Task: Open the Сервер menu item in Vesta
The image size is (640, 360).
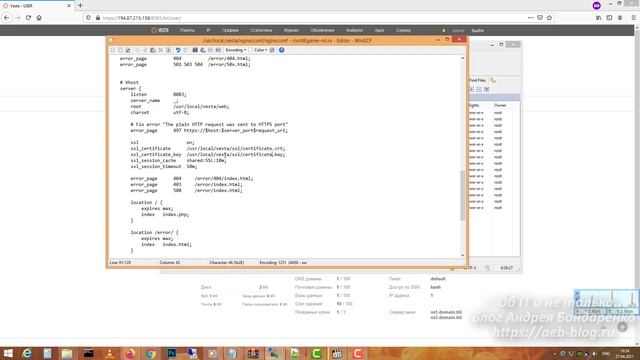Action: [403, 30]
